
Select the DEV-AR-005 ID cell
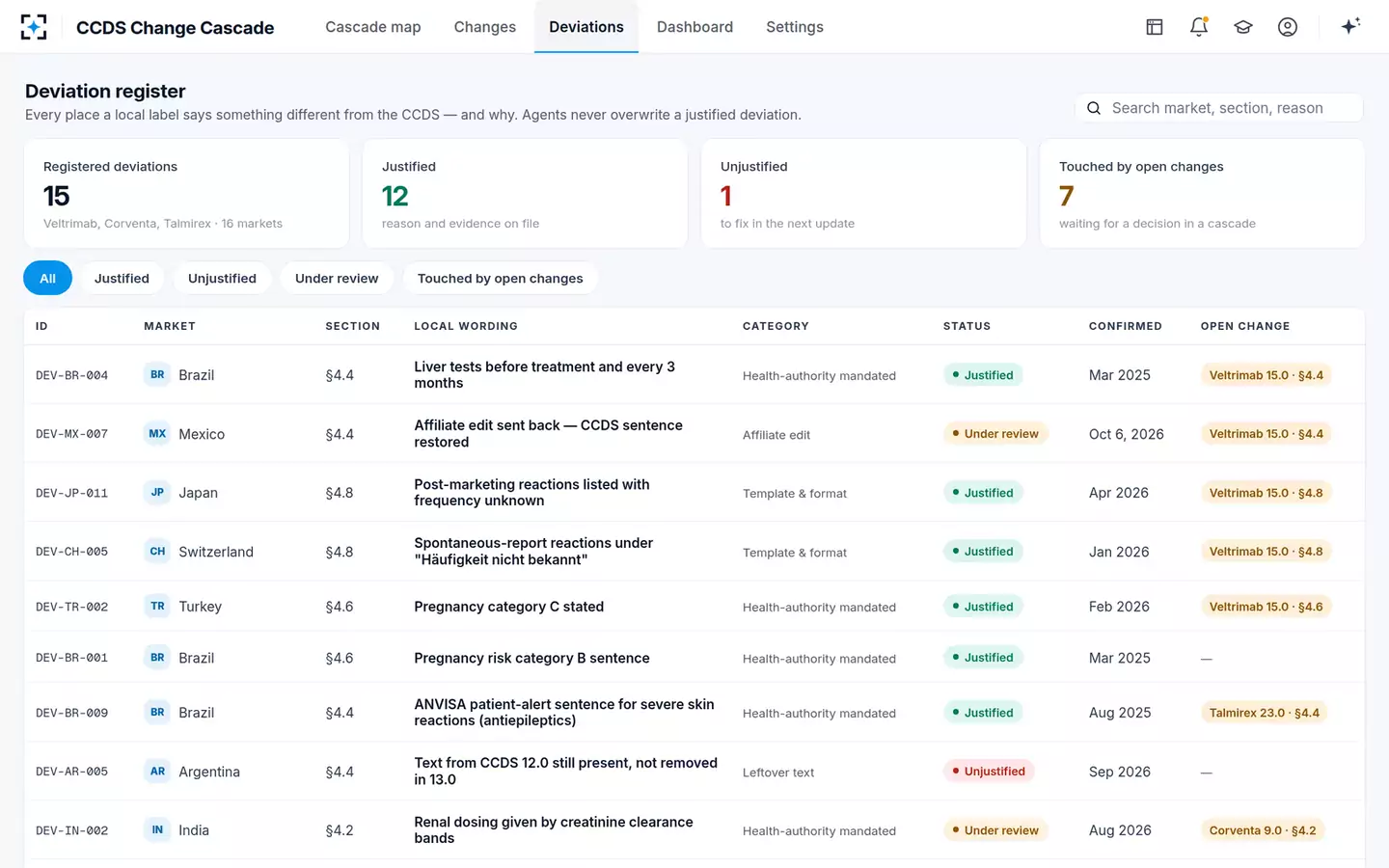[71, 772]
